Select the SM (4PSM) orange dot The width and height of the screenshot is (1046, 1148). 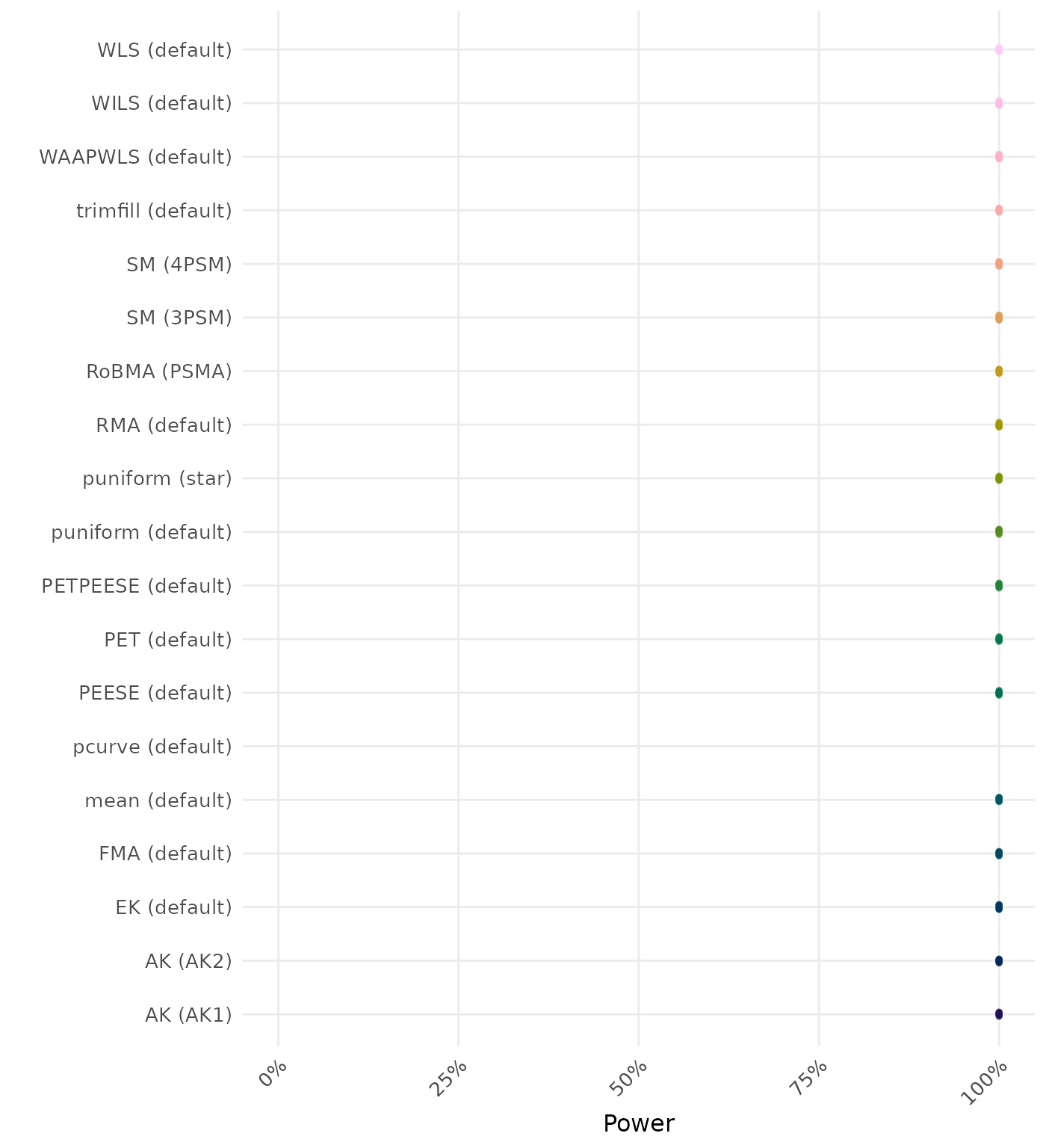point(998,264)
